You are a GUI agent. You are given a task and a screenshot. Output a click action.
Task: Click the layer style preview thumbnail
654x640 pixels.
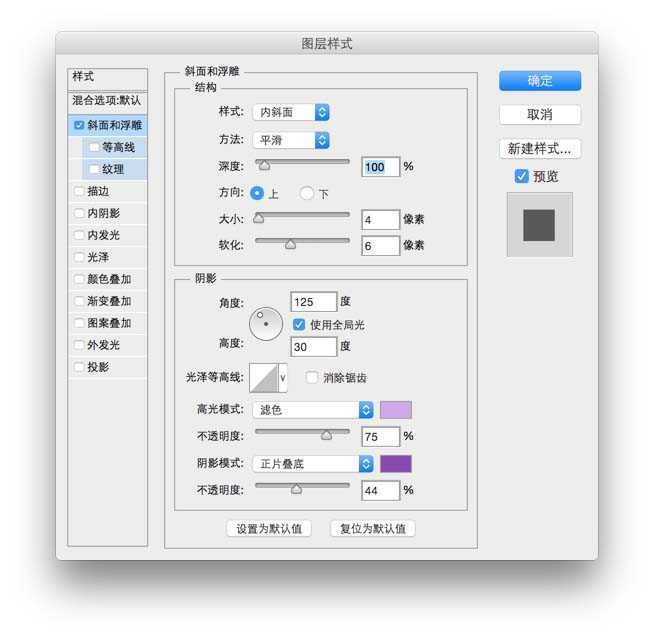(x=539, y=225)
